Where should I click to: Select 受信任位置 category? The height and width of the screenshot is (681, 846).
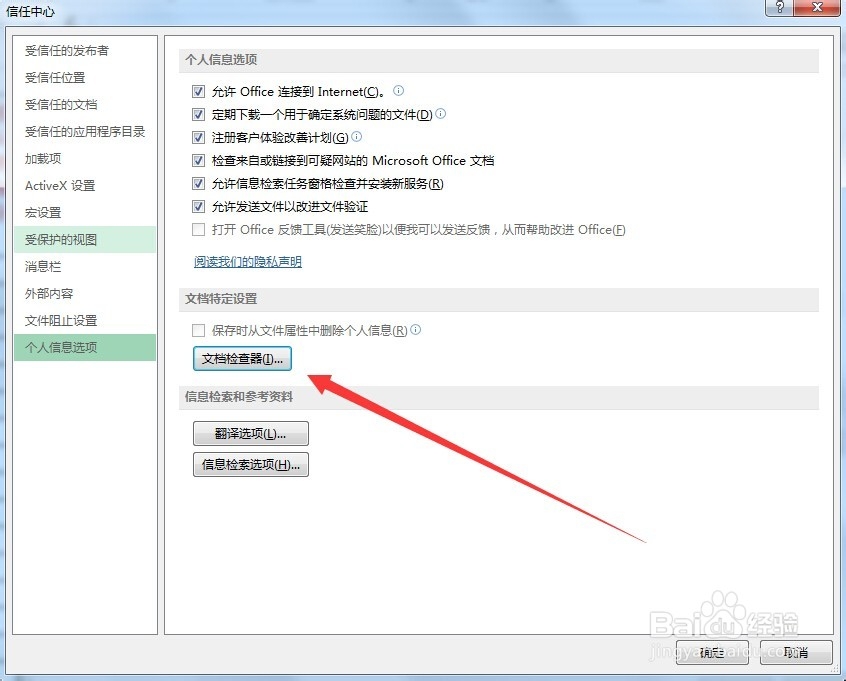point(85,78)
